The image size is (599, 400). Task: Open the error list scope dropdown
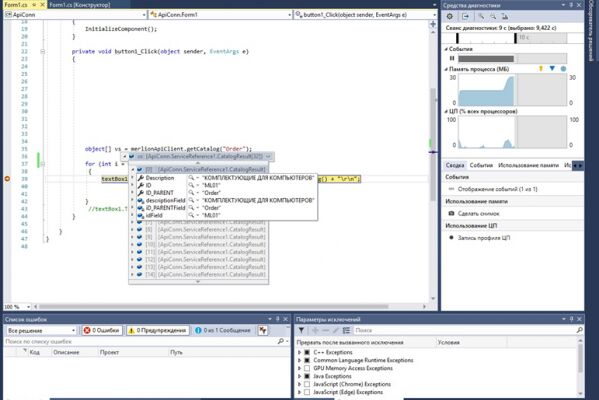41,330
